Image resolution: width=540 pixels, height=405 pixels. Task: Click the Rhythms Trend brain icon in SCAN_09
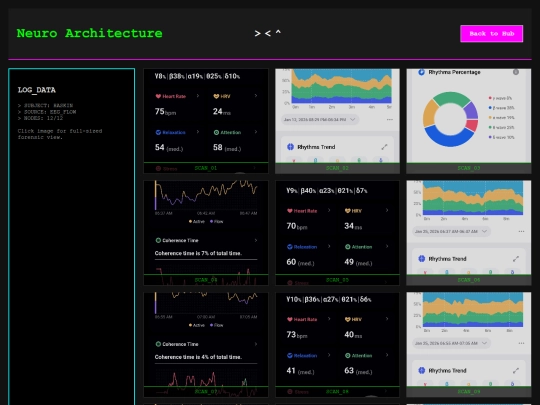[422, 371]
